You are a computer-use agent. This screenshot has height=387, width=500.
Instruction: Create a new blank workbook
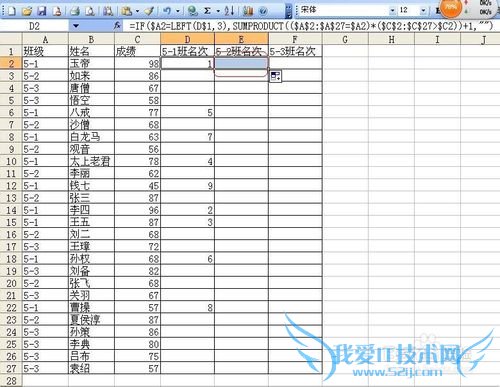click(11, 11)
